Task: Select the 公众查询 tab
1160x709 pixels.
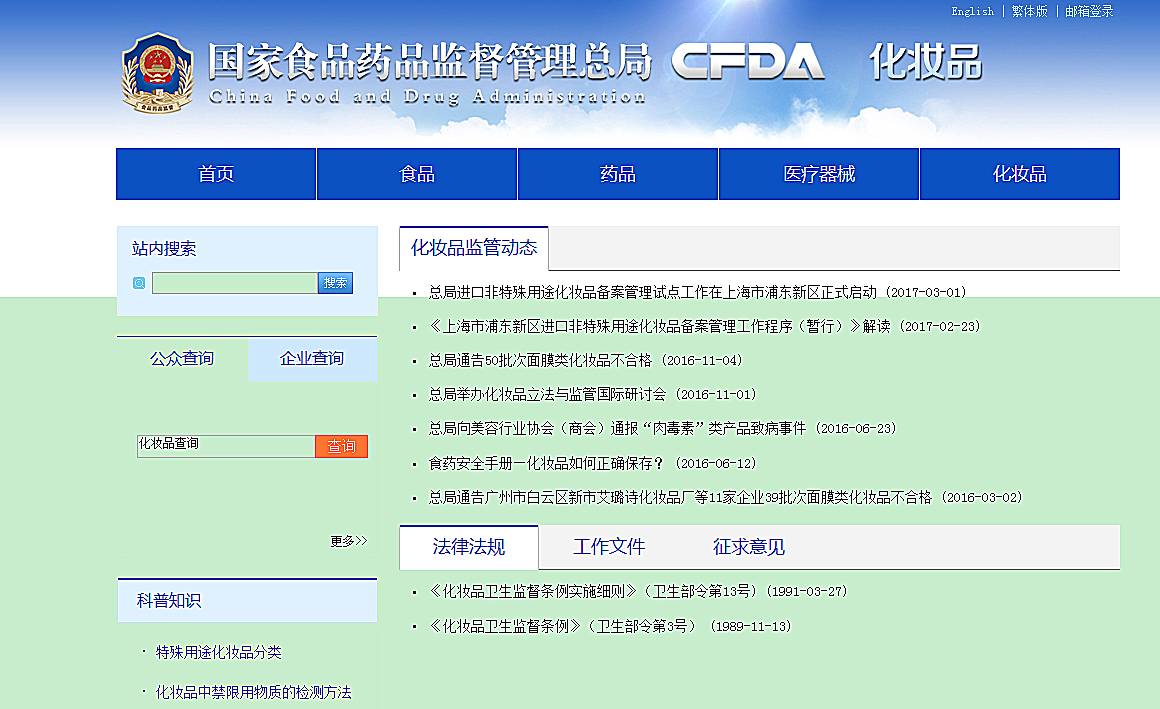Action: click(182, 359)
